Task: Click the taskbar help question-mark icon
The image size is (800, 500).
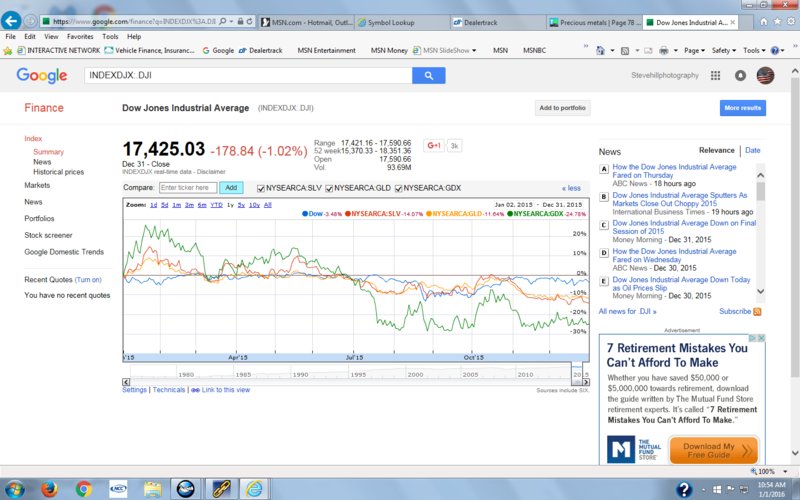Action: tap(684, 490)
